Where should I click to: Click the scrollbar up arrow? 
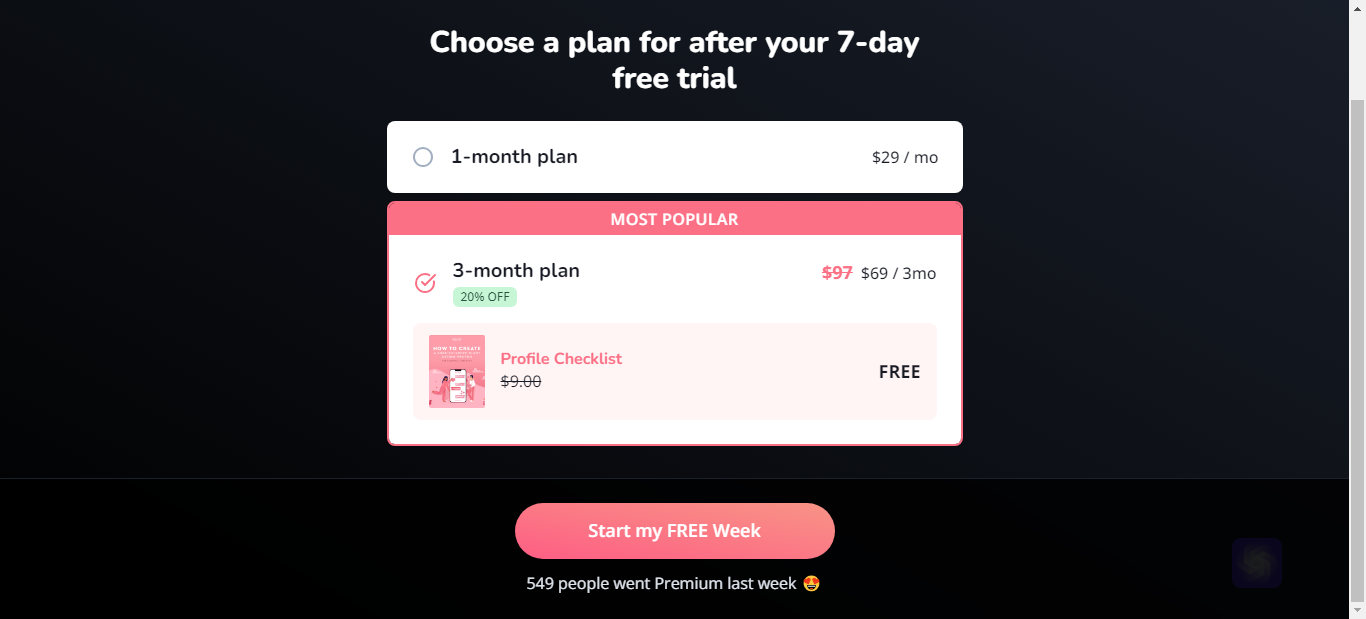tap(1357, 8)
